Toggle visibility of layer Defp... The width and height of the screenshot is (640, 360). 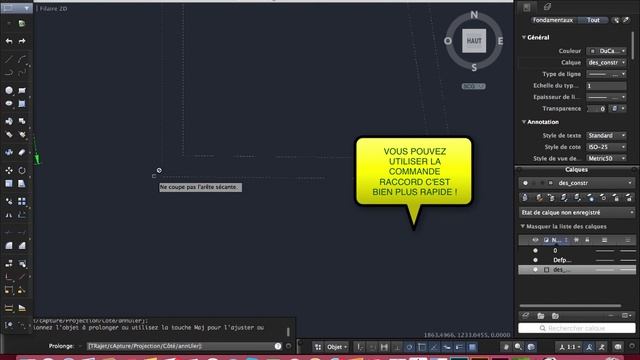pyautogui.click(x=536, y=260)
